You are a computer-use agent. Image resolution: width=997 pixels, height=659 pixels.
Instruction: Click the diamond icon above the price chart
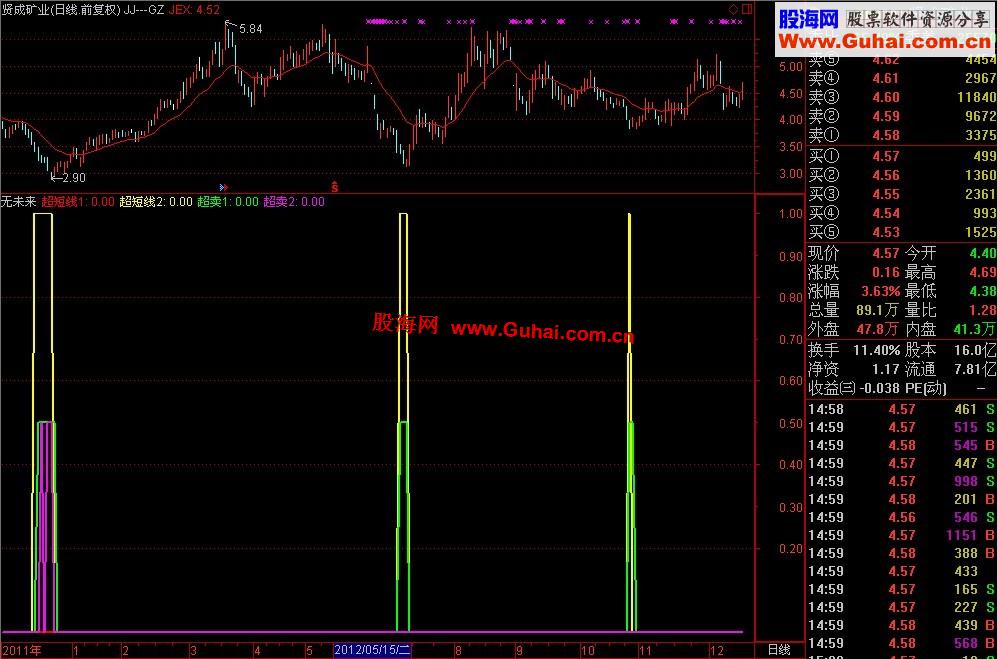pyautogui.click(x=733, y=9)
